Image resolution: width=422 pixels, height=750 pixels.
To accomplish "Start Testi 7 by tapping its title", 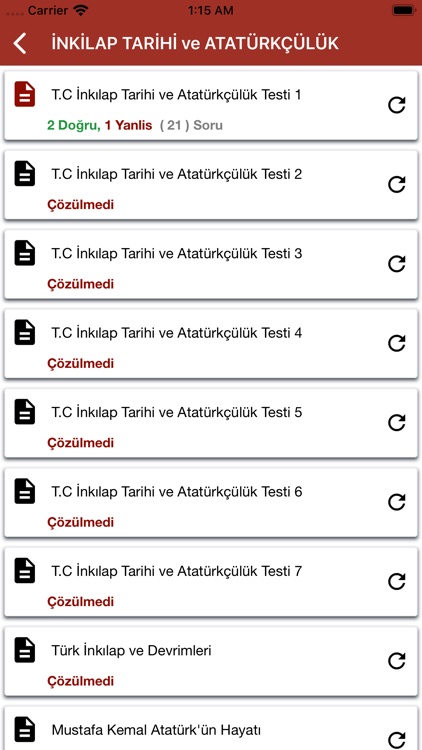I will [x=177, y=571].
